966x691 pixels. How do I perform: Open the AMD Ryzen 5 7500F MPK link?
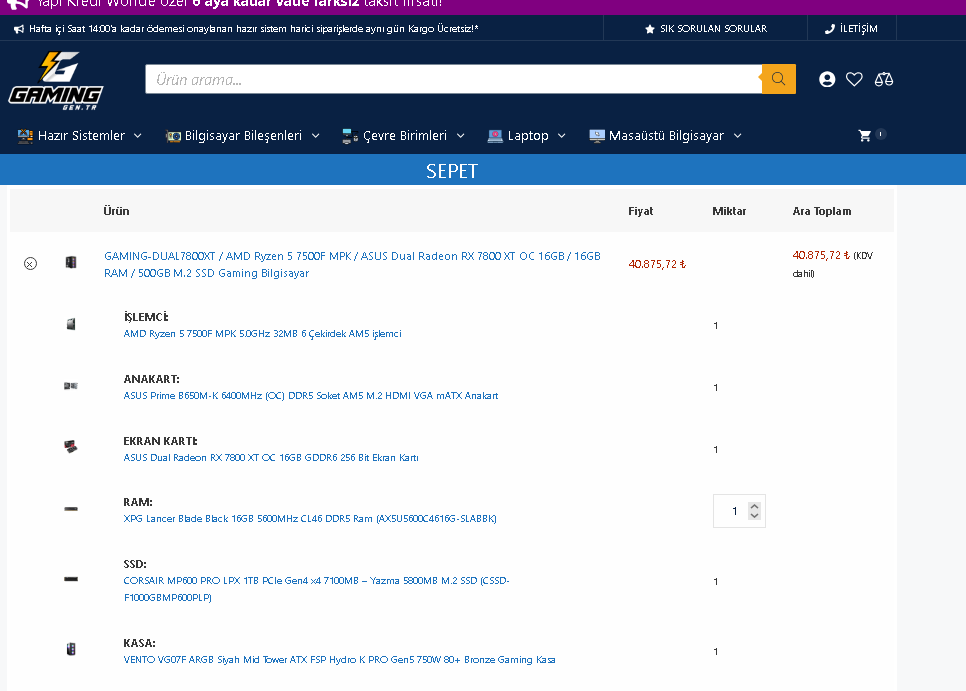262,334
